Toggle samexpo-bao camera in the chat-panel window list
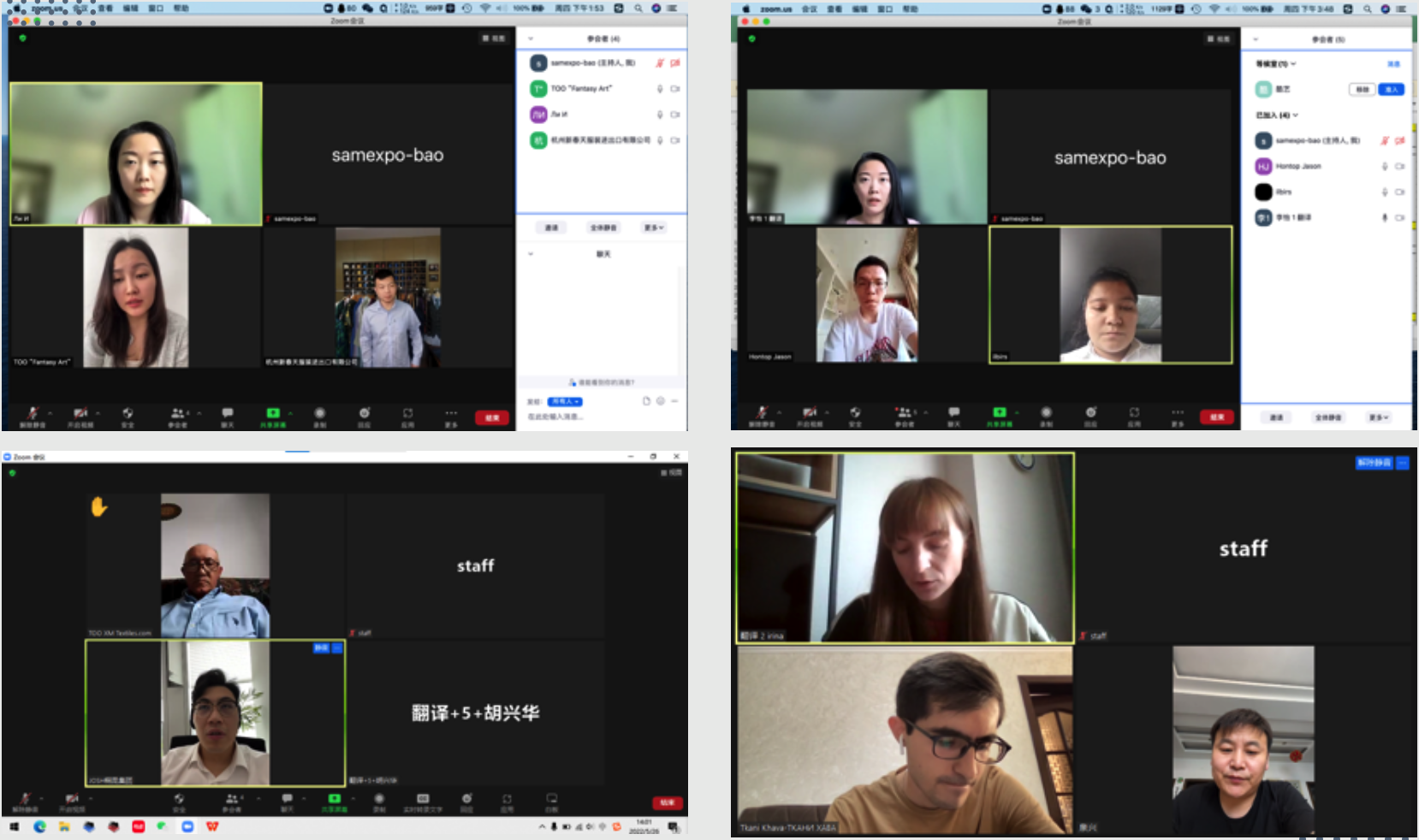 click(x=675, y=63)
